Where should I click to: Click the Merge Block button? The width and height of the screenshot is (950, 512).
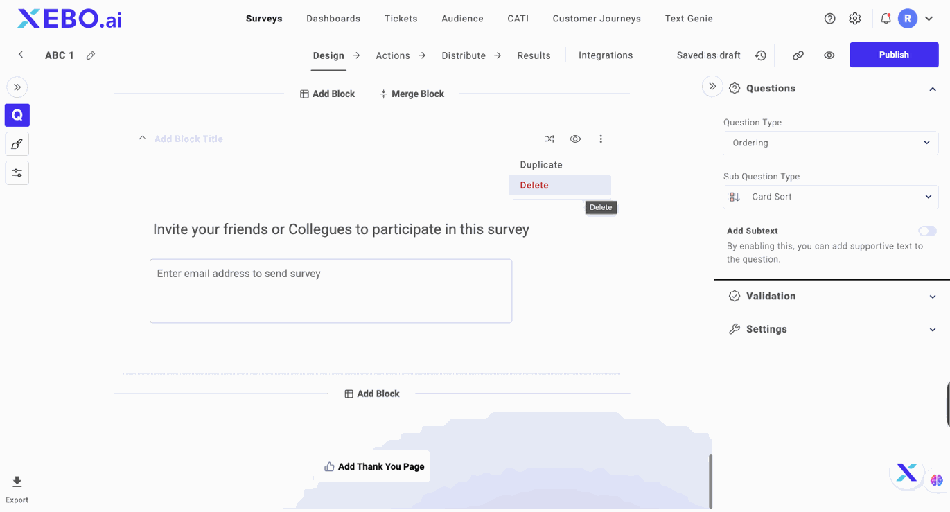412,93
